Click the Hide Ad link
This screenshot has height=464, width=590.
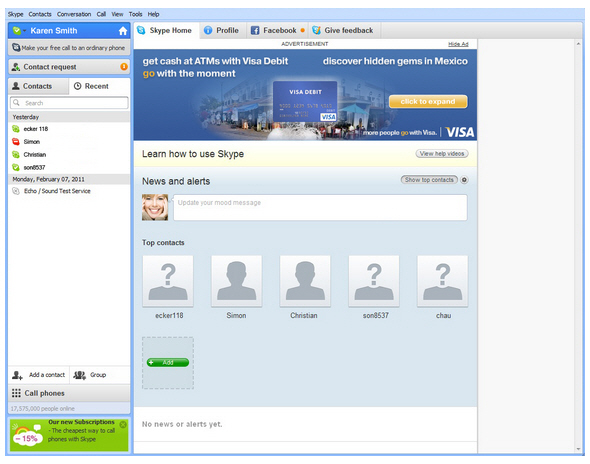pyautogui.click(x=458, y=44)
